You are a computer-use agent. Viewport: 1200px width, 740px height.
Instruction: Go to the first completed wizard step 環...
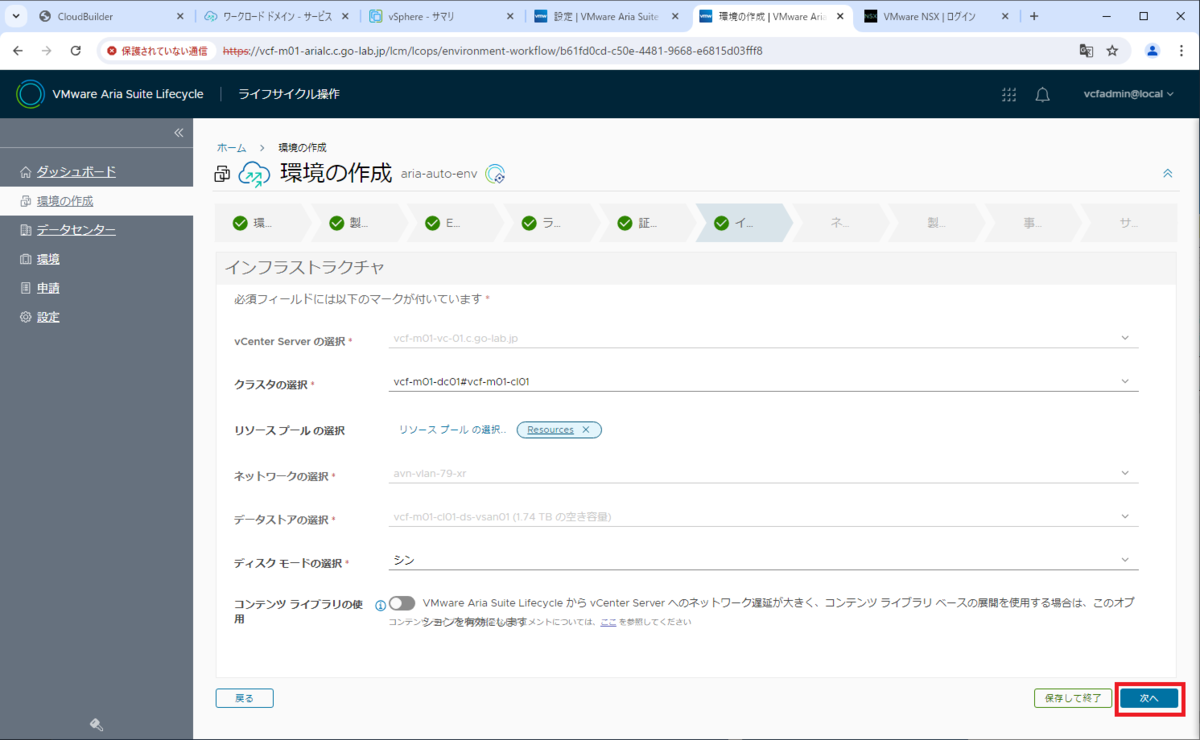point(263,223)
